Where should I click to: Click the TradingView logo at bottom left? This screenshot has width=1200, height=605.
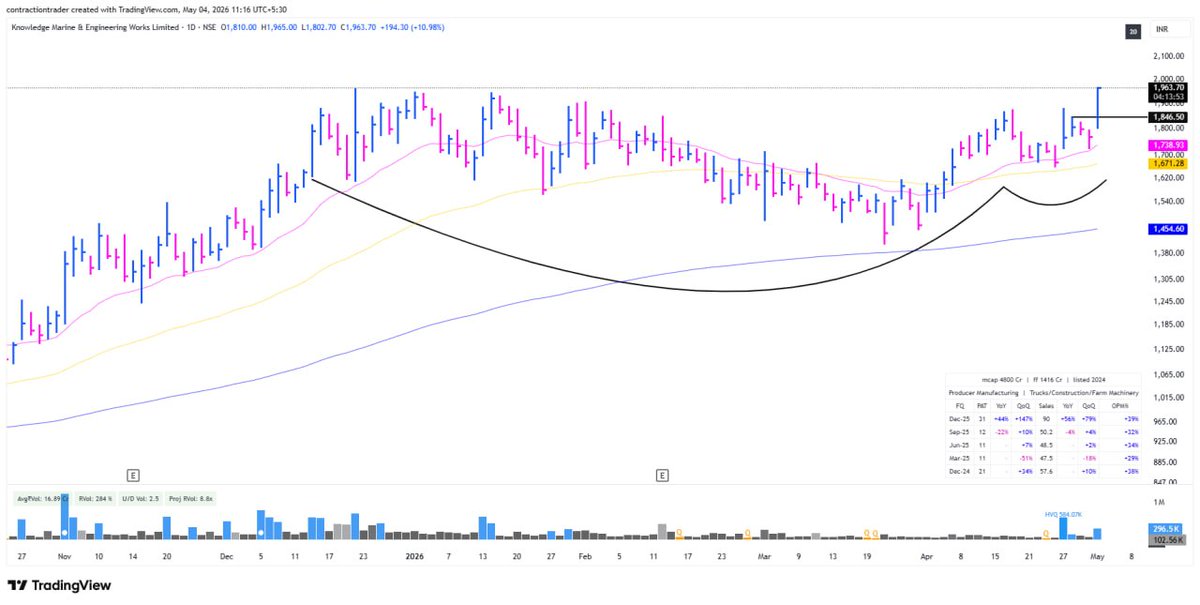59,586
